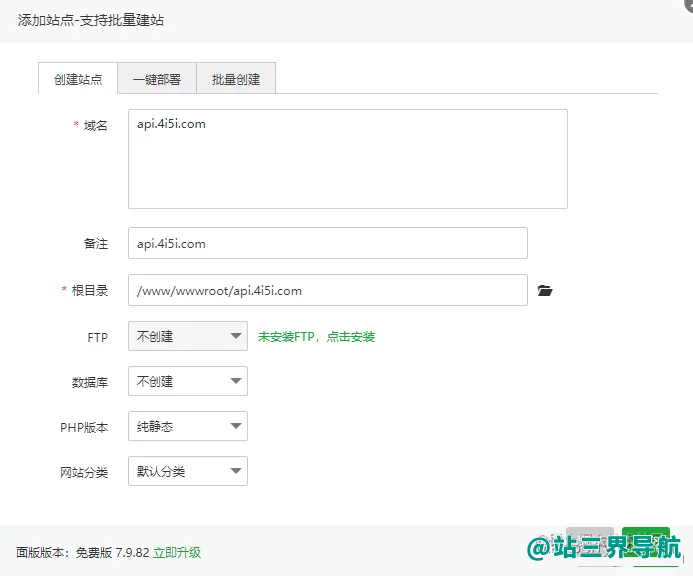
Task: Focus the 备注 input field
Action: 328,243
